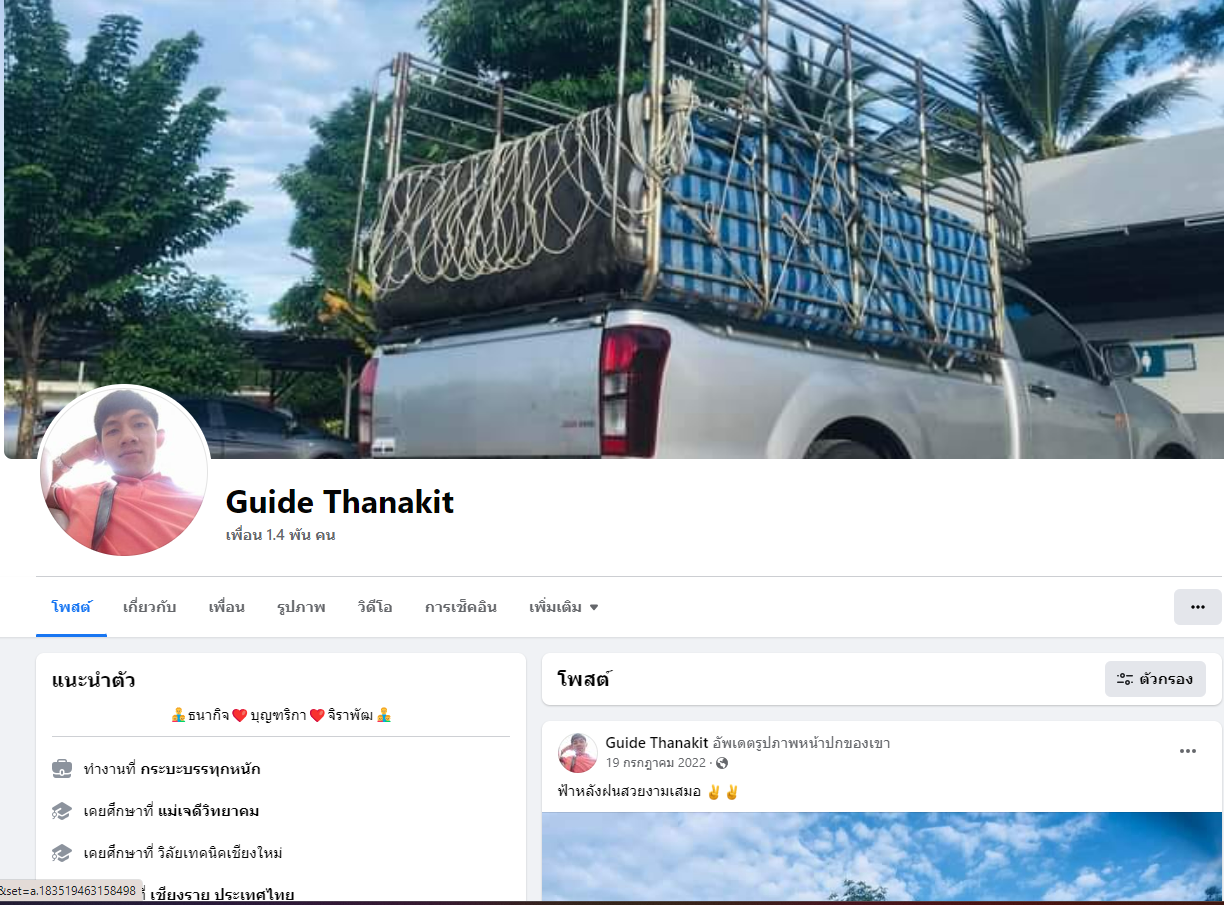1224x905 pixels.
Task: Select the วิดีโอ tab
Action: coord(375,607)
